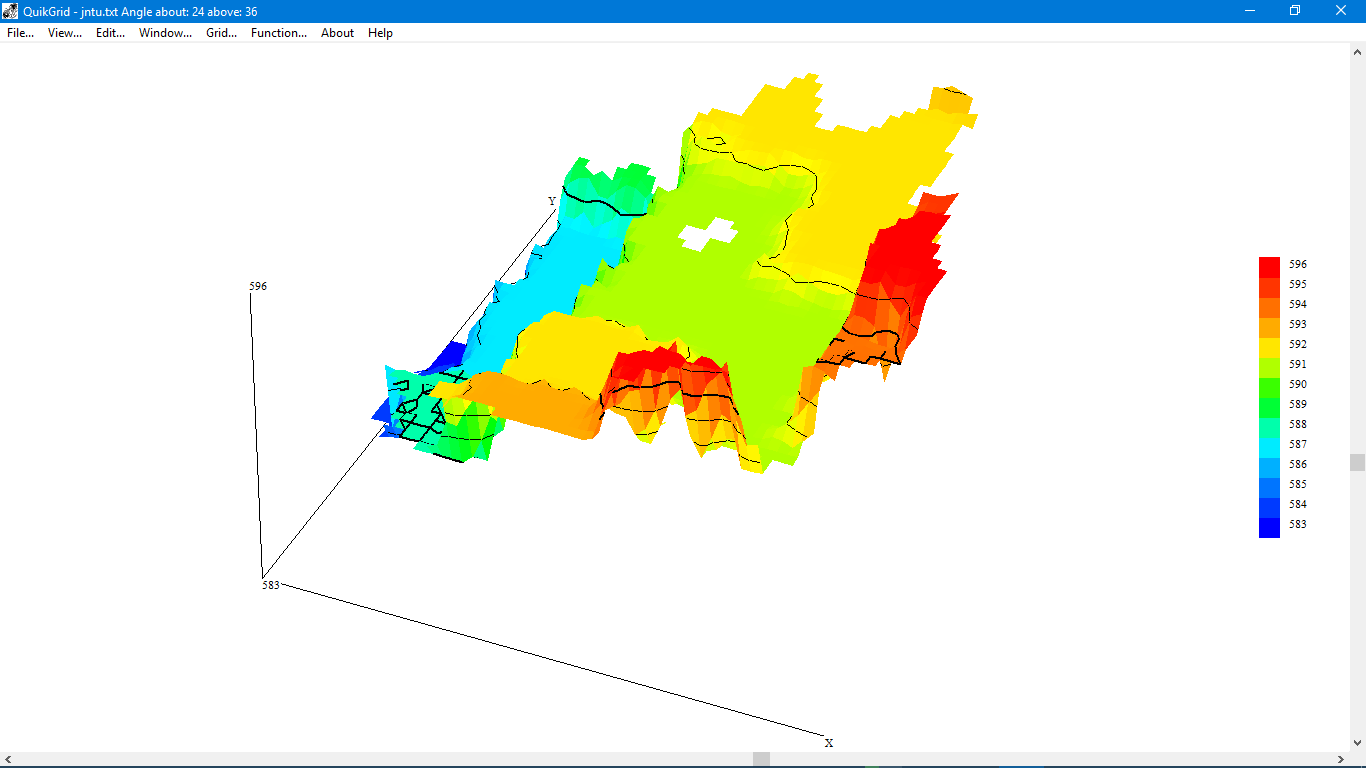Click About in the menu bar
The width and height of the screenshot is (1366, 768).
pyautogui.click(x=337, y=33)
